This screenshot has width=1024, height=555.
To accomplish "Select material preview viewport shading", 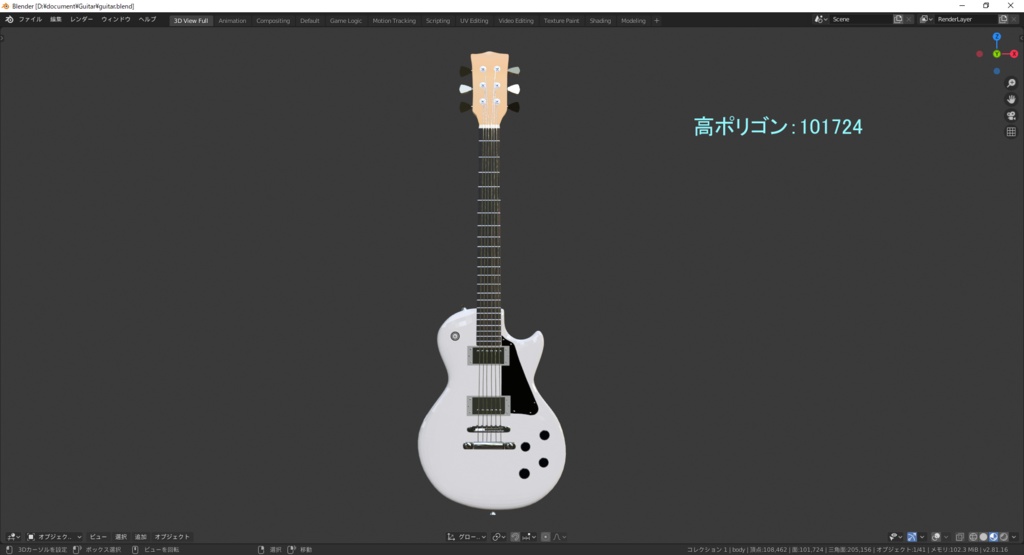I will click(x=993, y=537).
